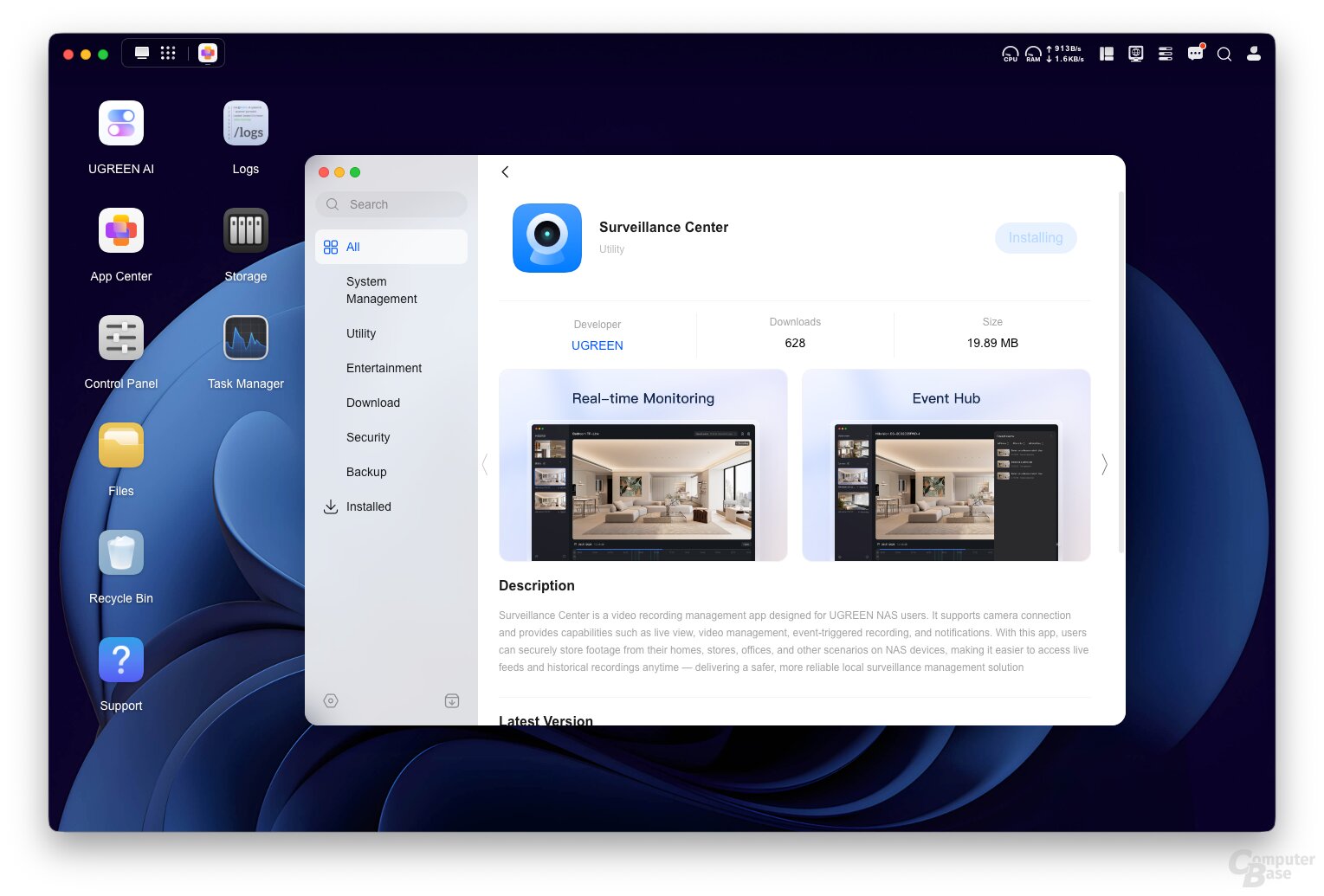Open manual install icon at sidebar bottom

tap(452, 701)
